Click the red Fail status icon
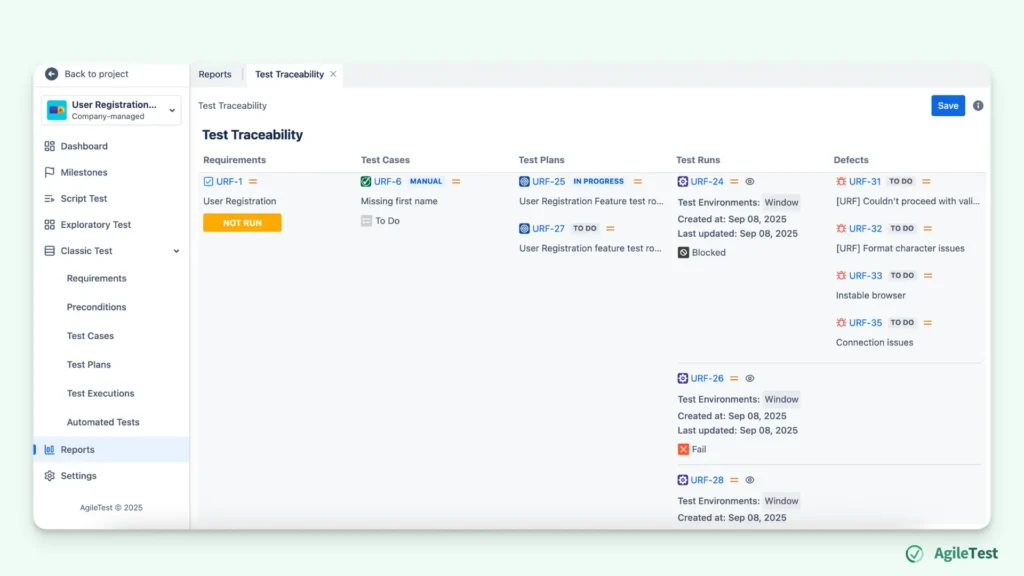The height and width of the screenshot is (576, 1024). 683,449
